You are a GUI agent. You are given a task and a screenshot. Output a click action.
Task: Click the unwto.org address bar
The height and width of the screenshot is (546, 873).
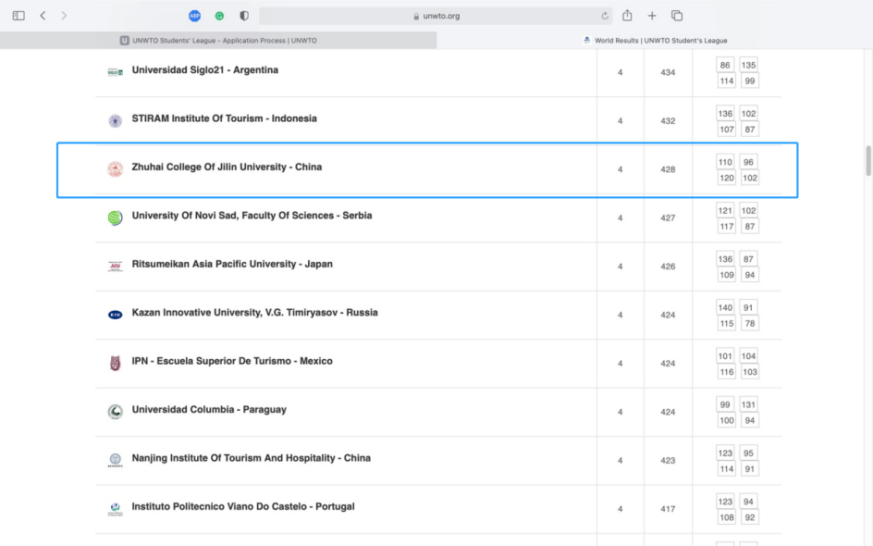(x=435, y=16)
